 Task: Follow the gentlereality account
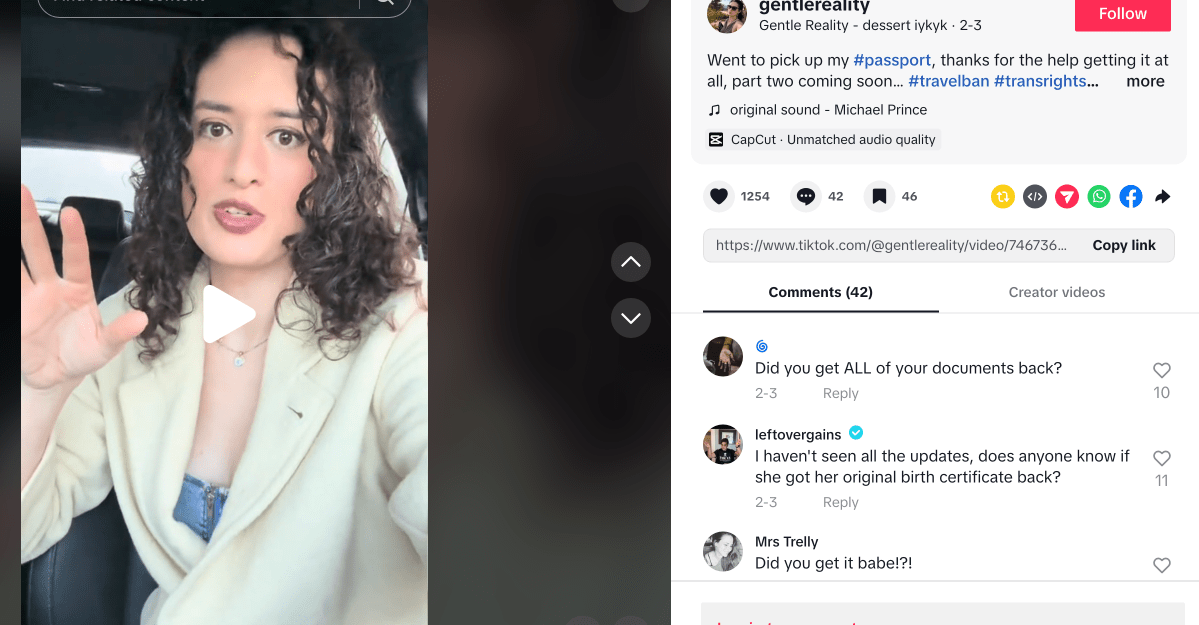(x=1122, y=14)
